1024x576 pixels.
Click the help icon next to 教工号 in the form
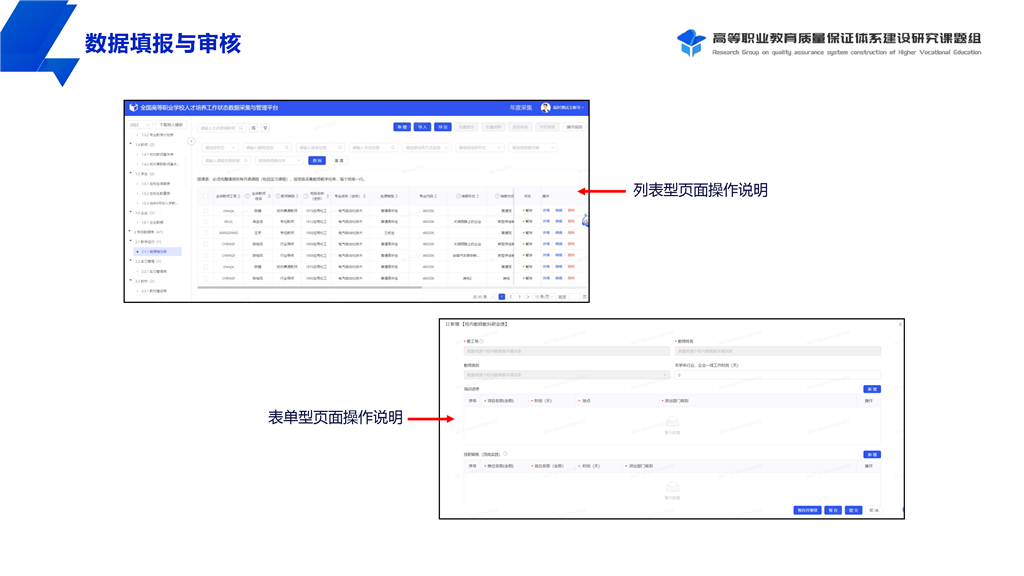coord(482,341)
